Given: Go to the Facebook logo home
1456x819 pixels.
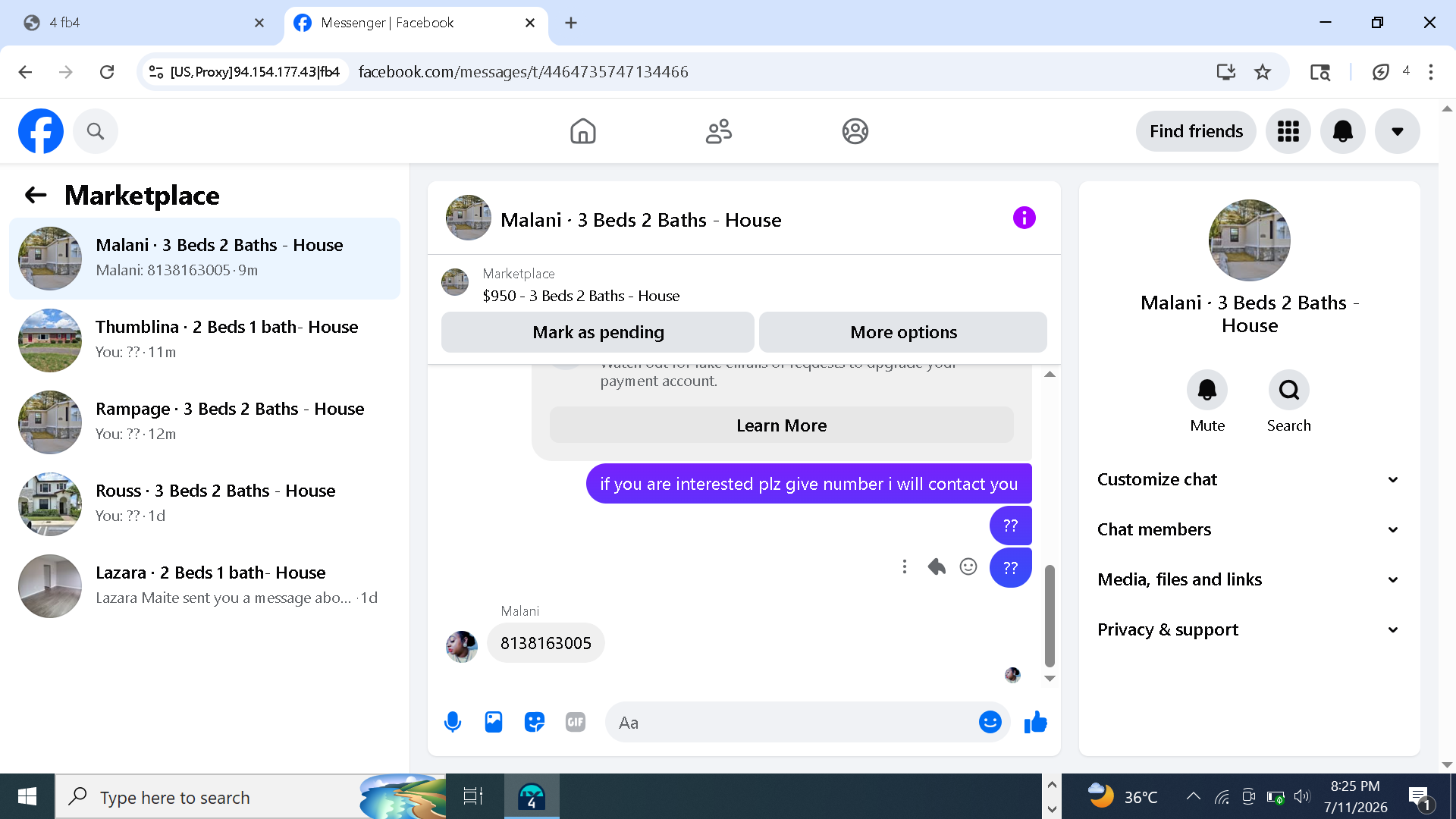Looking at the screenshot, I should [x=41, y=131].
